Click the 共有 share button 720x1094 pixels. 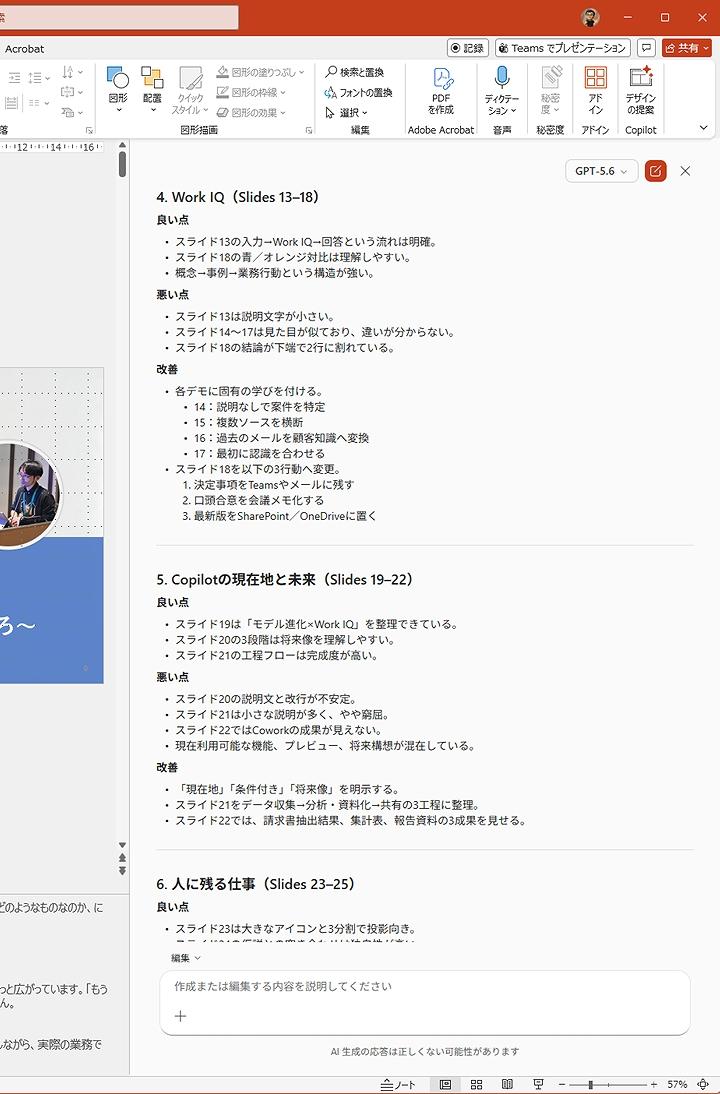687,48
